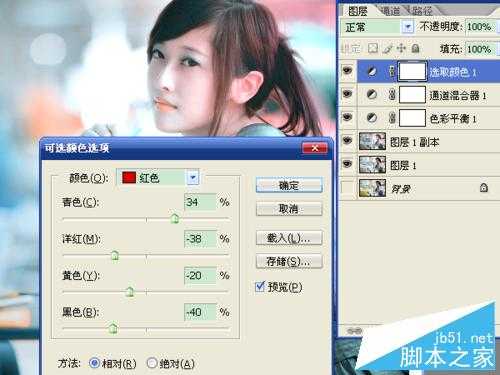Screen dimensions: 500x375
Task: Click the 黑色 value field showing -40
Action: click(200, 312)
